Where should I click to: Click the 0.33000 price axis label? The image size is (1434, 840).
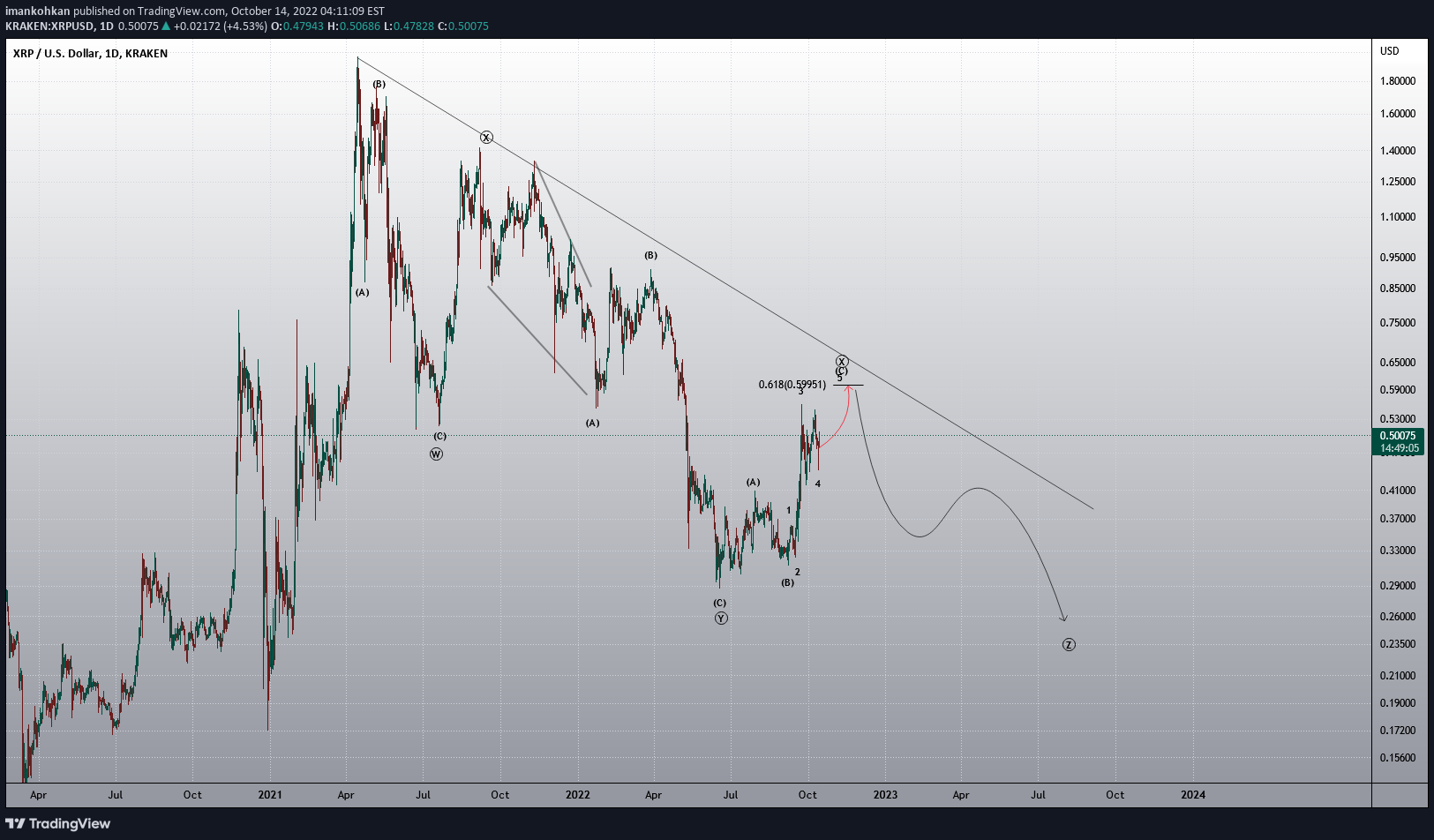tap(1398, 551)
